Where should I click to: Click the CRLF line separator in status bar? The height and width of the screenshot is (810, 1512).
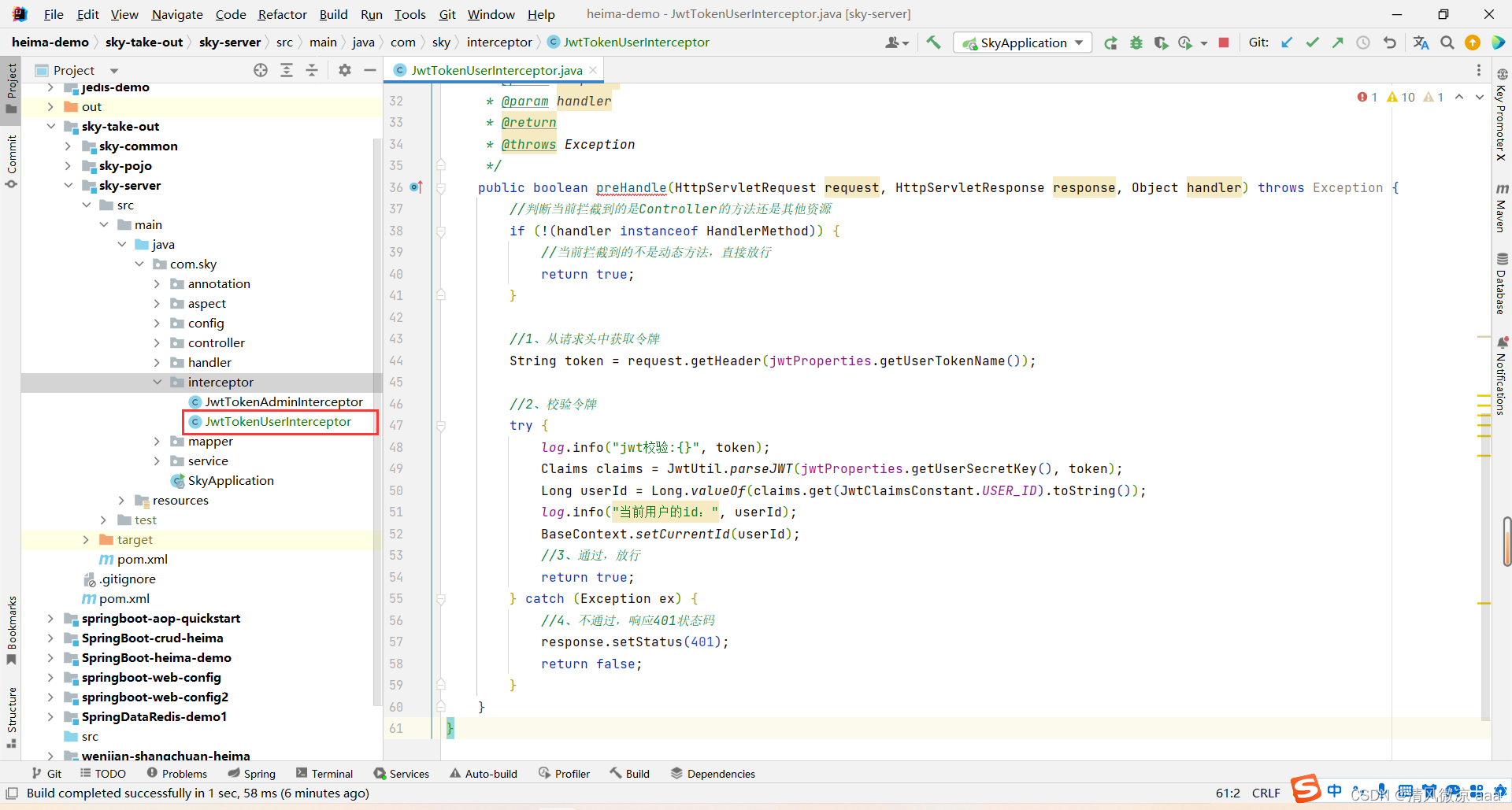[1266, 793]
